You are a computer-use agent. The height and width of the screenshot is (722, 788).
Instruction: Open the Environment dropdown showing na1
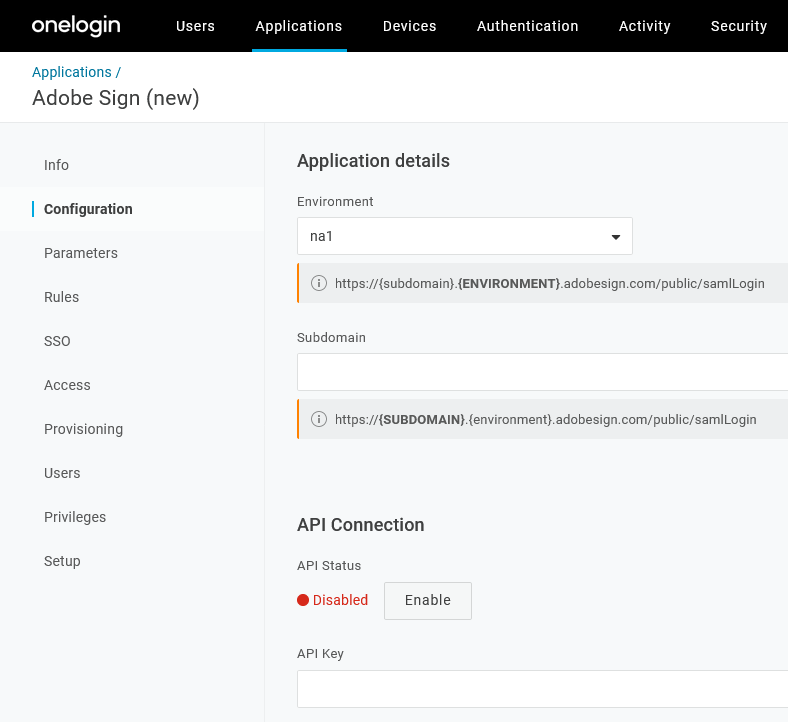(465, 236)
